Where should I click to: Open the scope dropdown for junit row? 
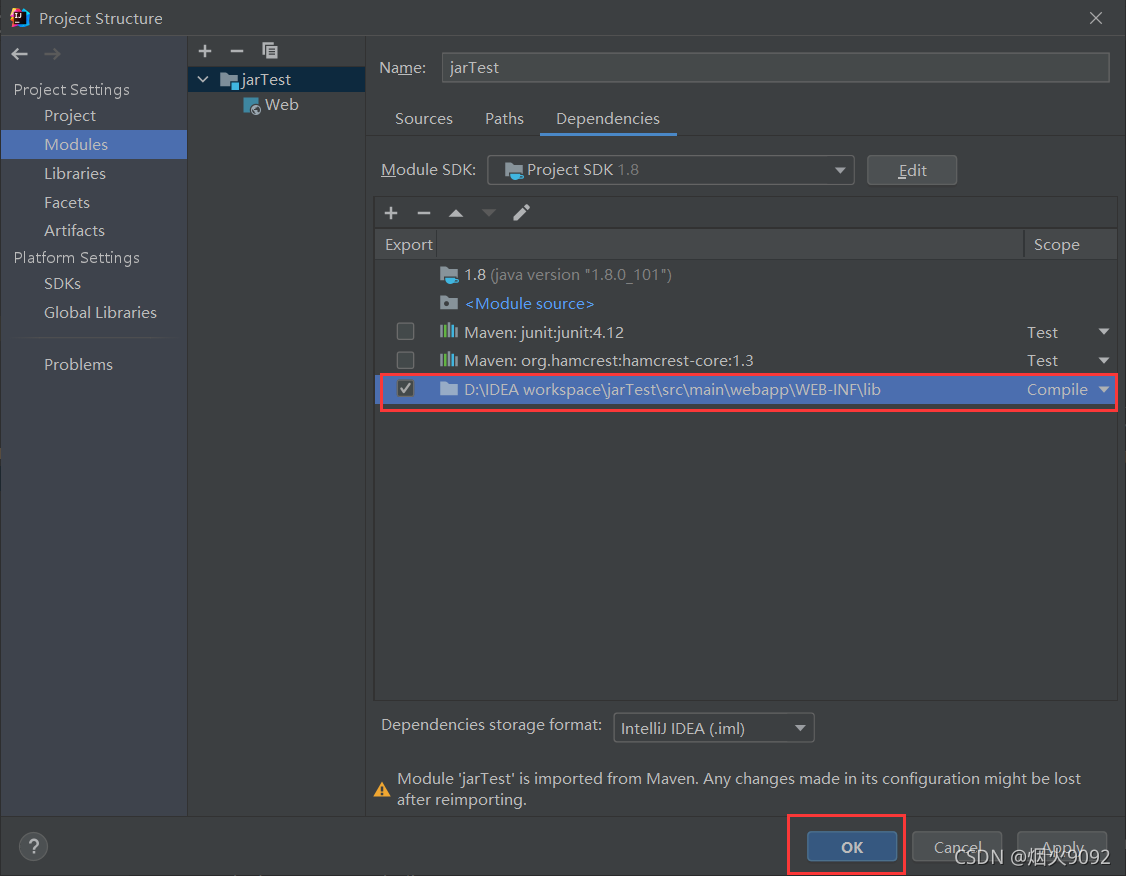click(1104, 332)
